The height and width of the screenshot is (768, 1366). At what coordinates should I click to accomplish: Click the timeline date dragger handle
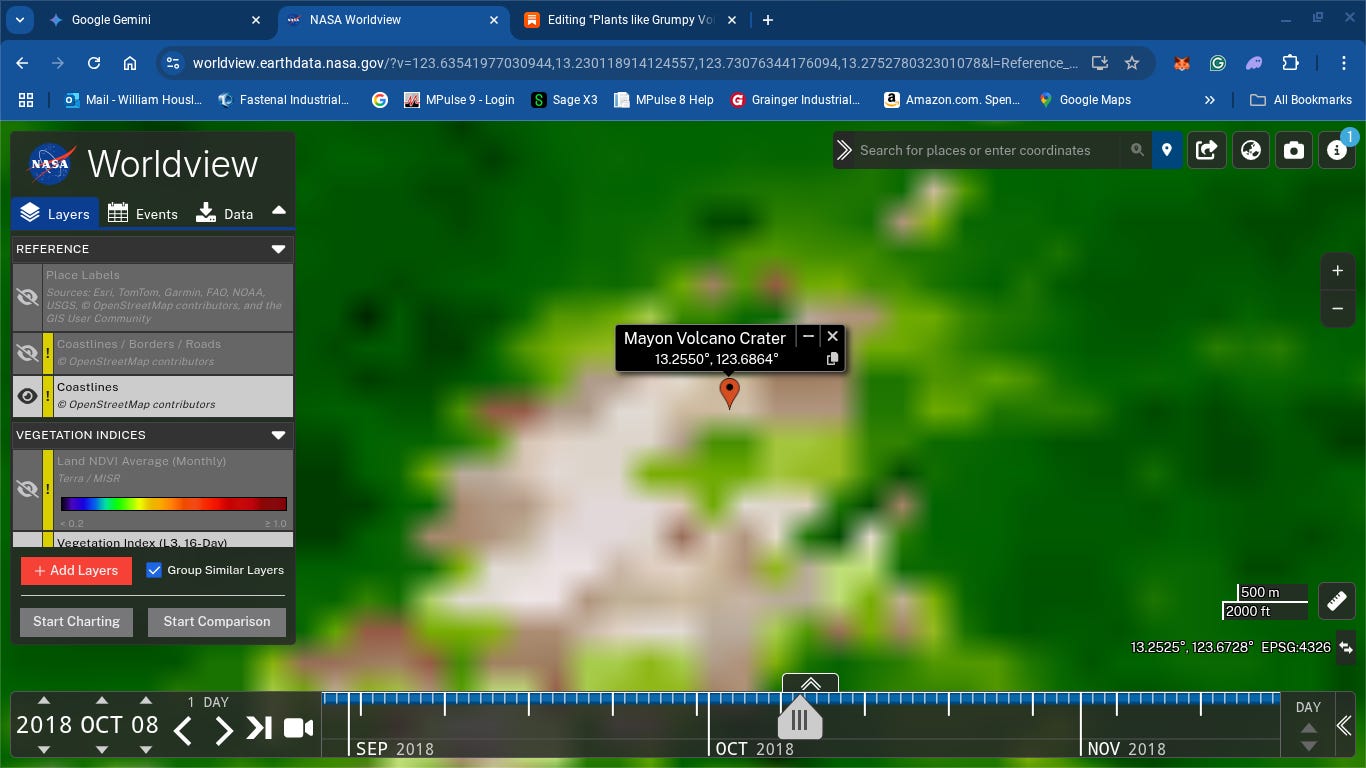click(799, 718)
